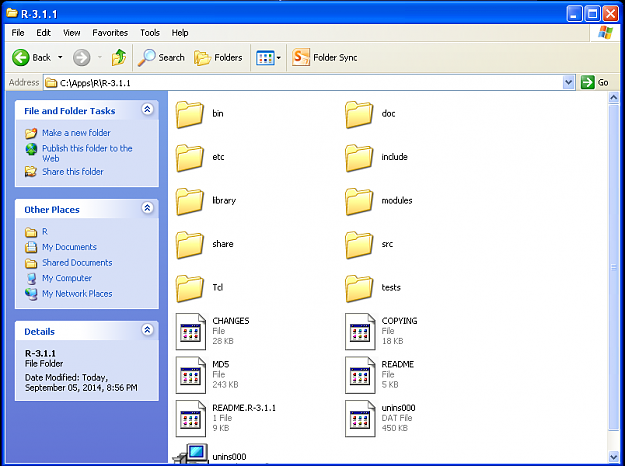Select the README.R-3.1.1 file icon

pos(191,419)
